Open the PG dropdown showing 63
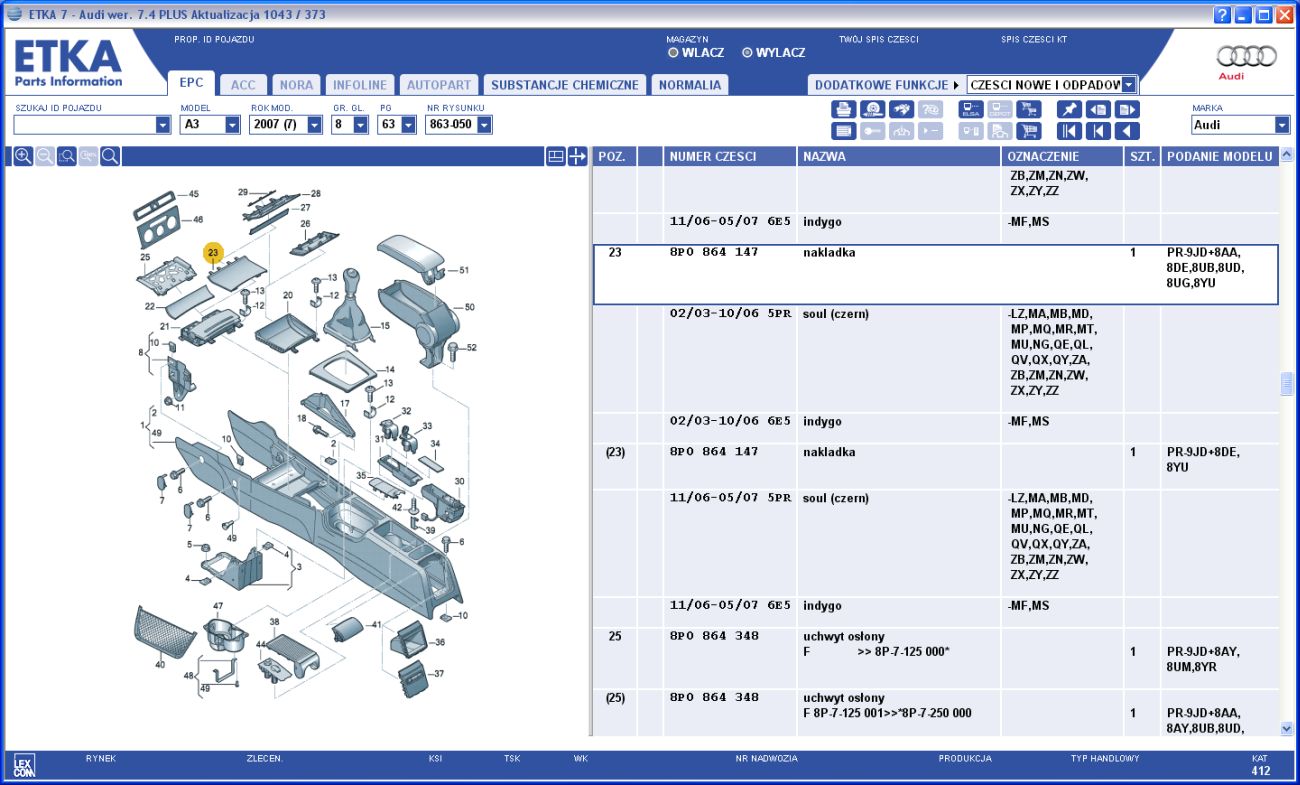 pos(408,125)
